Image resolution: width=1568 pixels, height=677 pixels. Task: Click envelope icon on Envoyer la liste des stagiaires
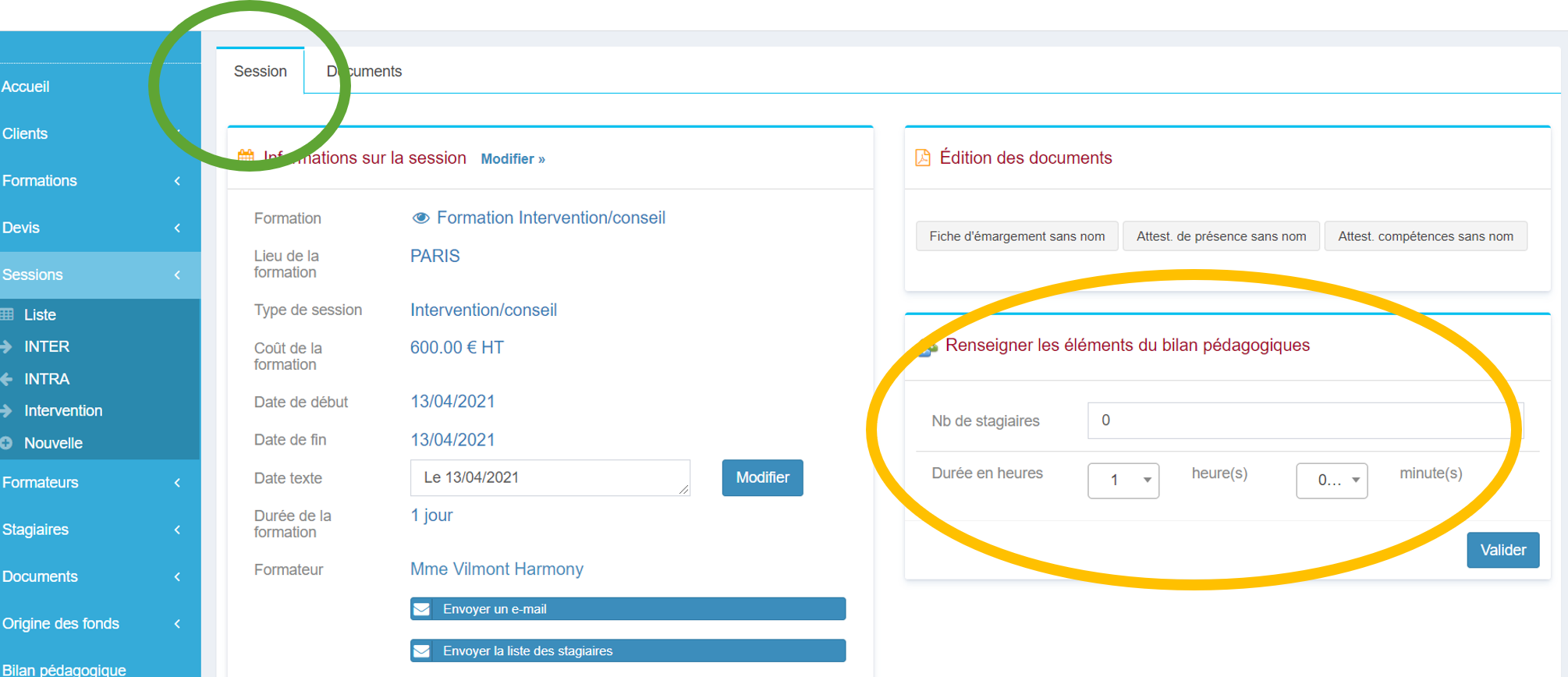[x=422, y=651]
